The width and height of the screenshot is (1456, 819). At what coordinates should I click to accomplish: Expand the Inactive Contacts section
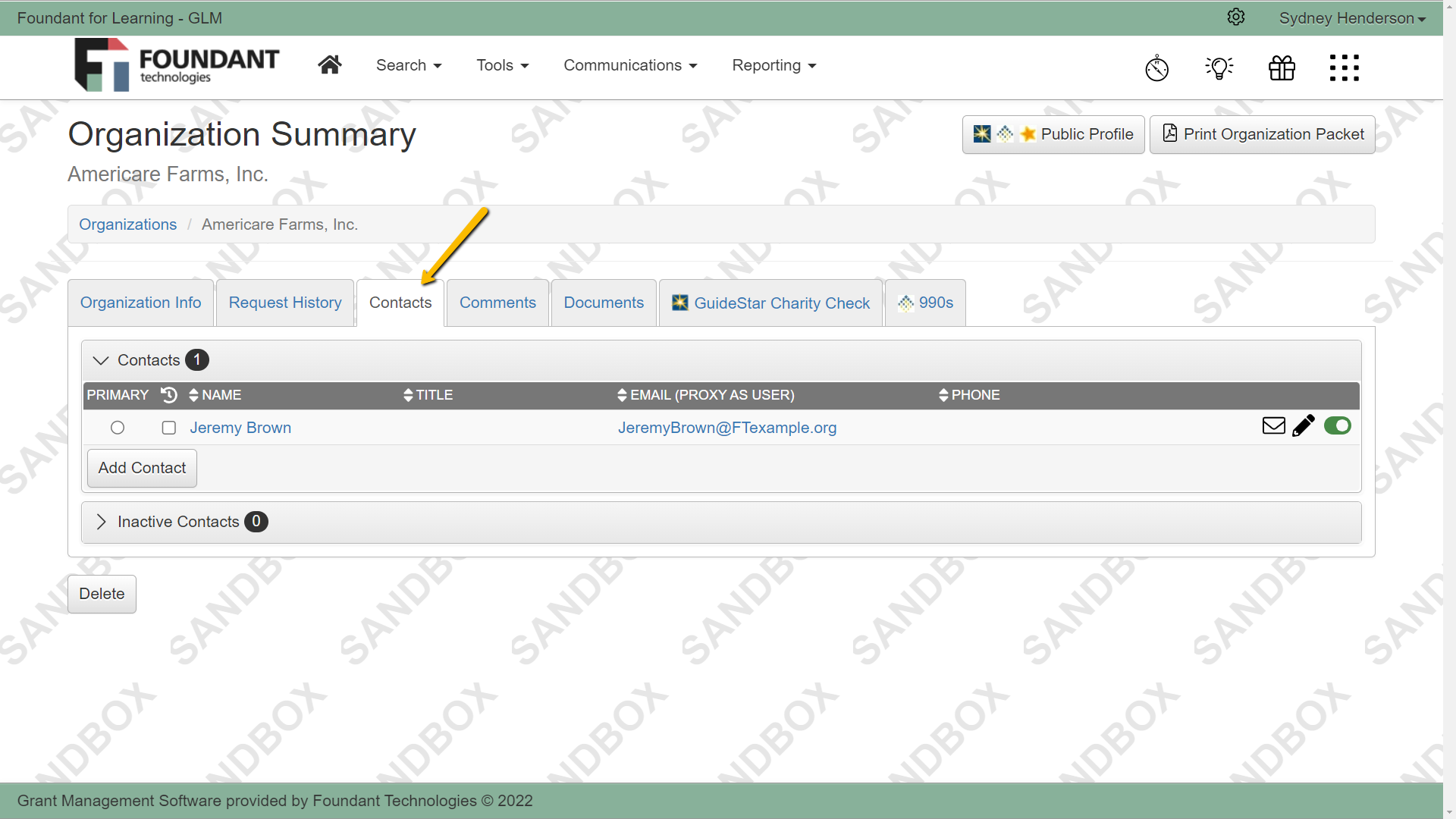(101, 522)
